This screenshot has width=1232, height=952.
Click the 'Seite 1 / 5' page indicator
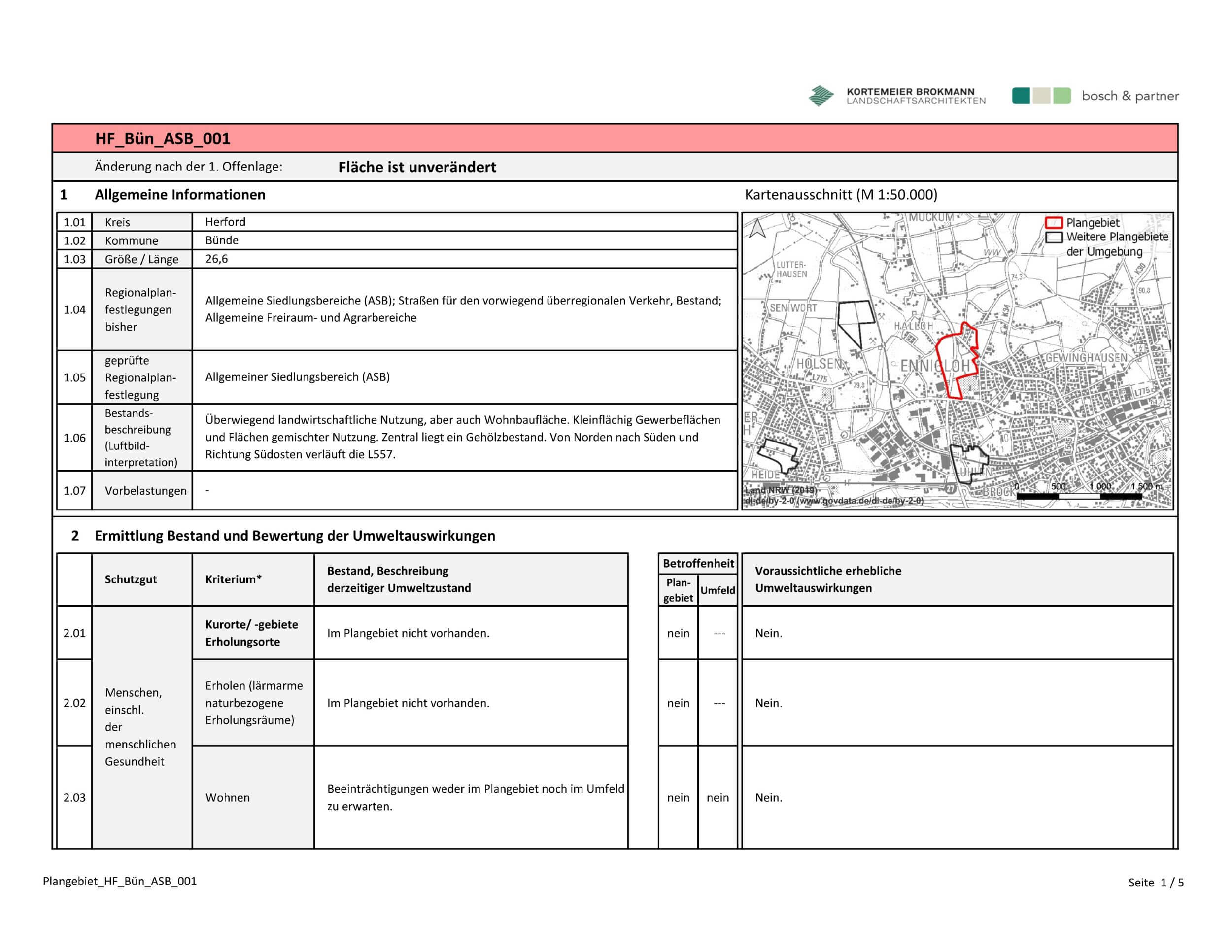pyautogui.click(x=1155, y=883)
